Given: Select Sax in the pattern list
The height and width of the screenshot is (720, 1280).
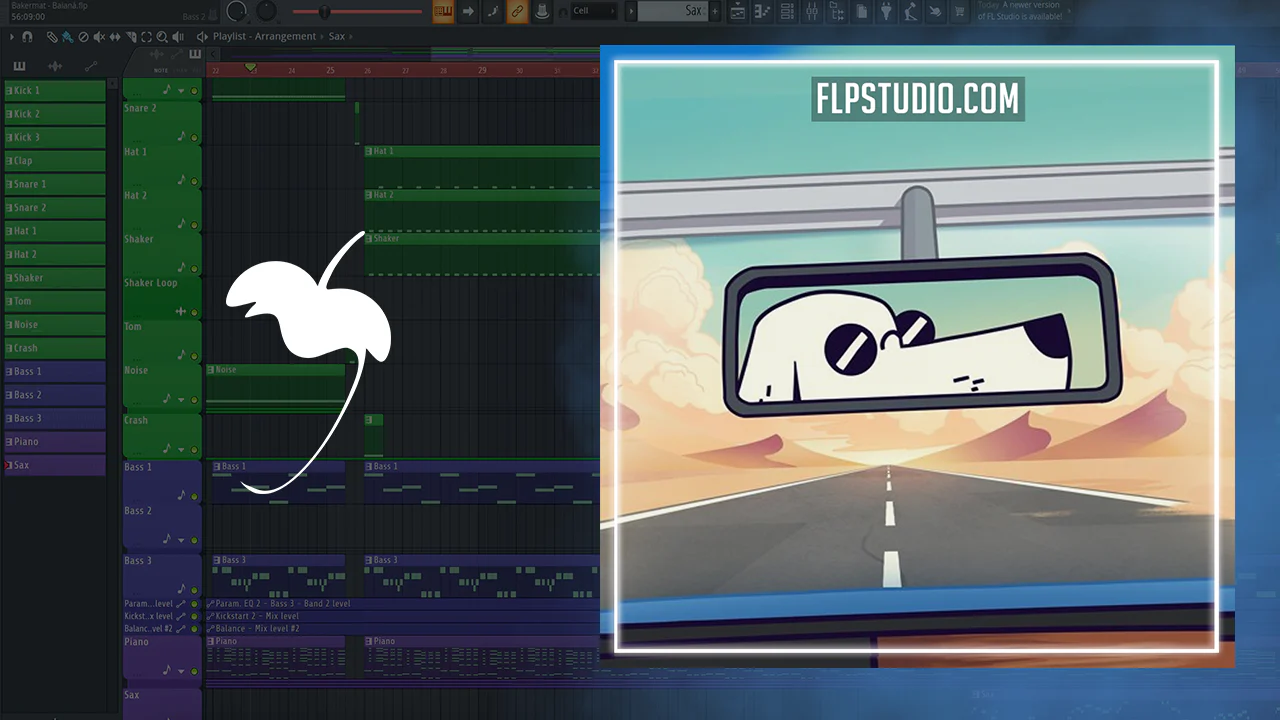Looking at the screenshot, I should 55,465.
